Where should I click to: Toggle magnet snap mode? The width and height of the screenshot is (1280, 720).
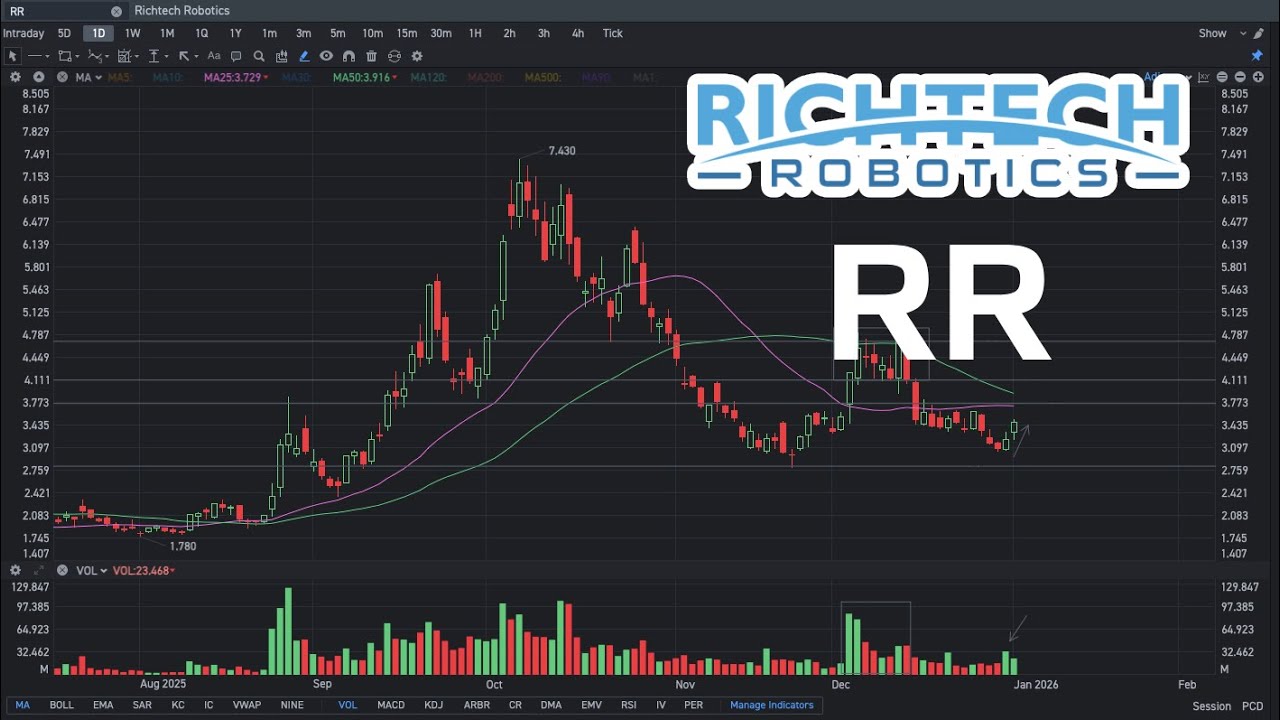coord(349,56)
